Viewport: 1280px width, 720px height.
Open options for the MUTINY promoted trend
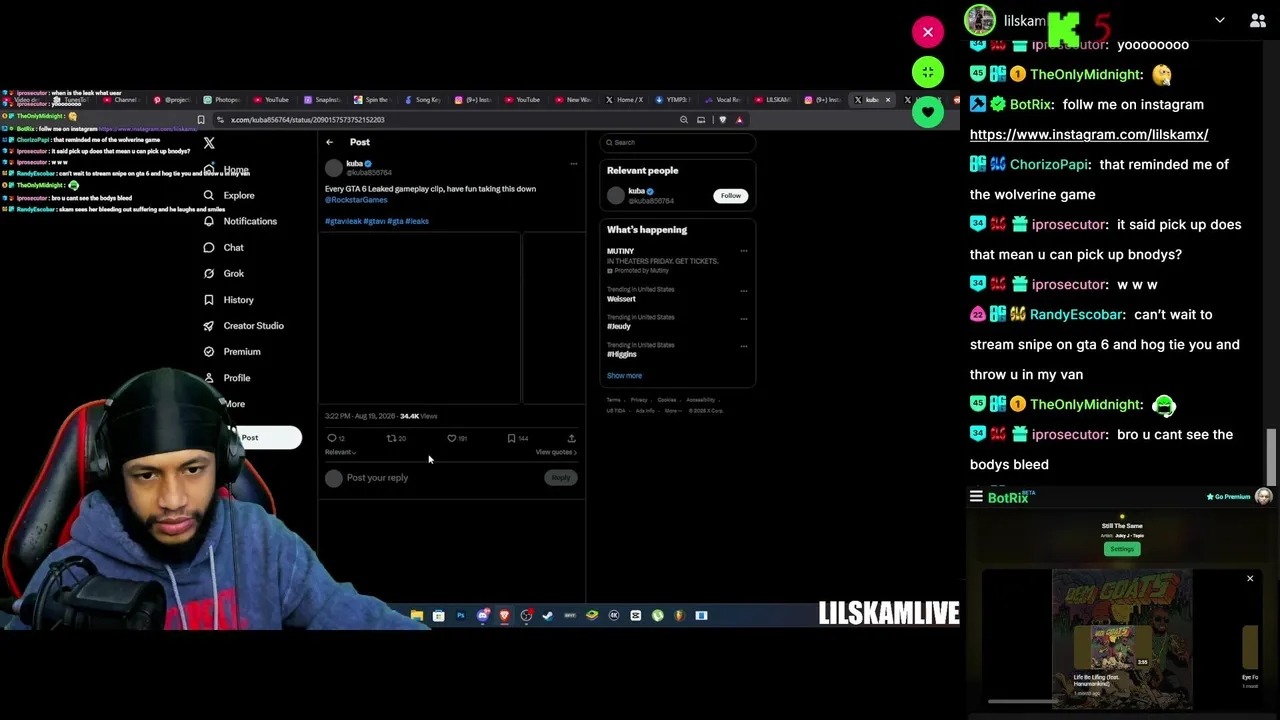(x=743, y=251)
